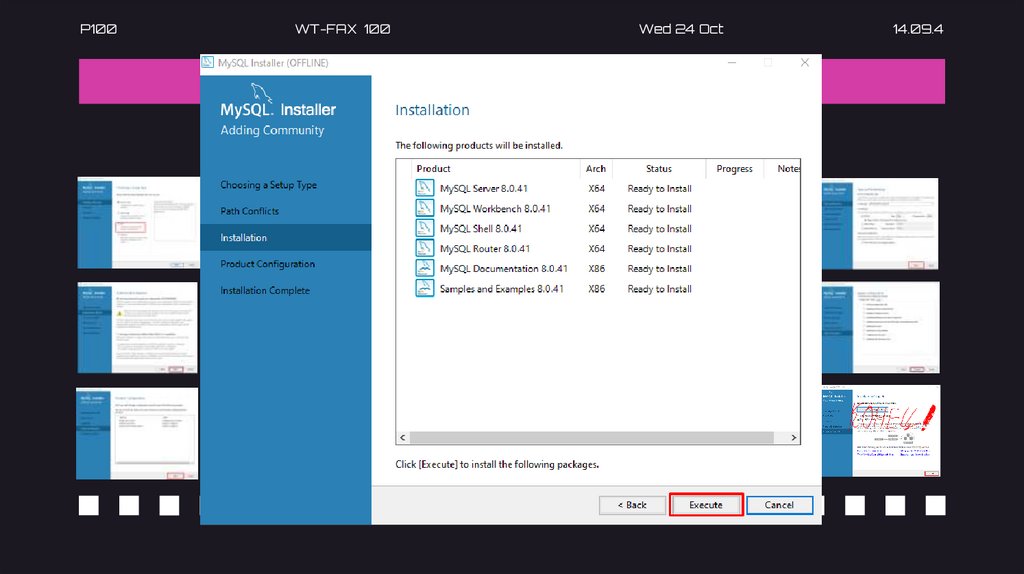Select the 'MySQL Workbench 8.0.41' row text
The height and width of the screenshot is (574, 1024).
pos(495,208)
